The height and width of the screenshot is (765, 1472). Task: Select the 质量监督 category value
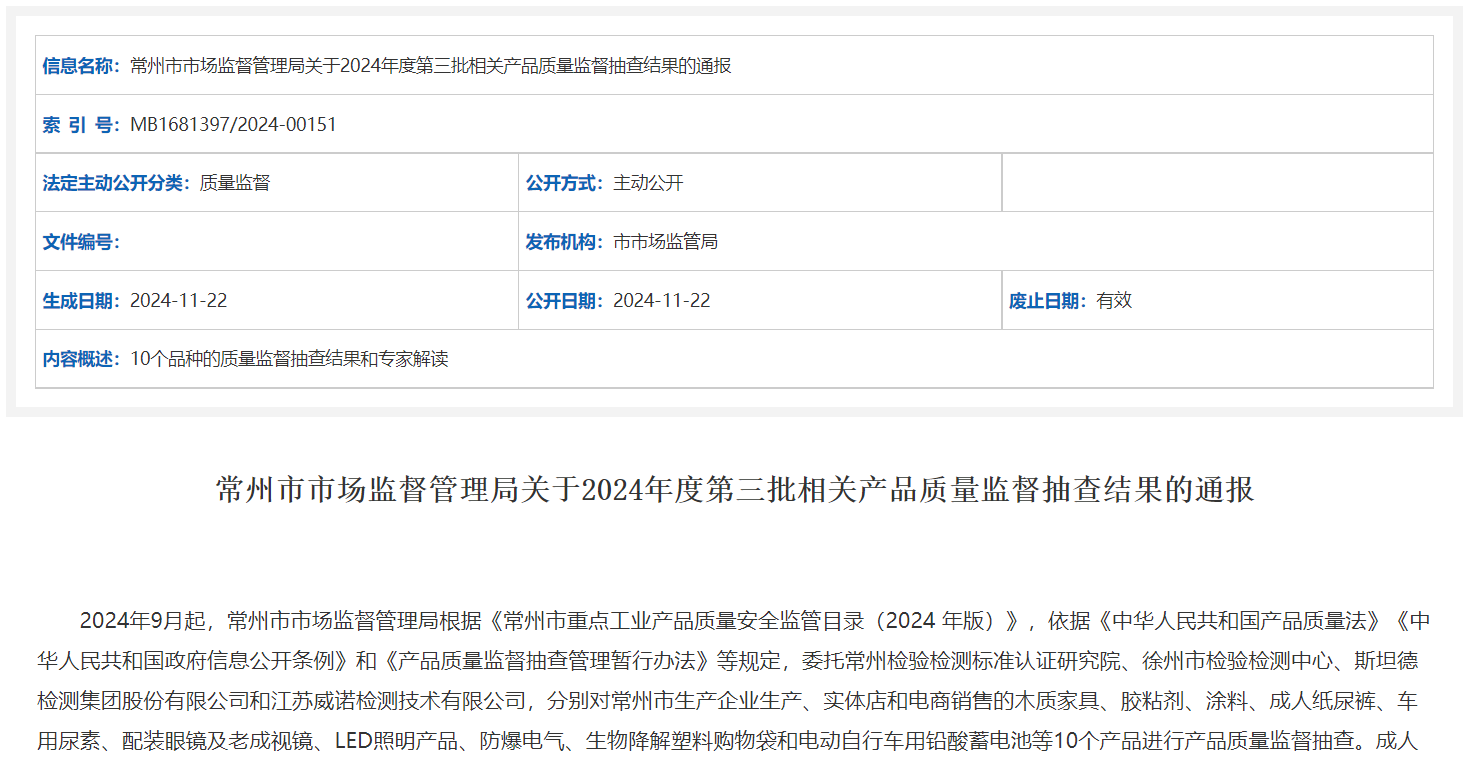235,183
